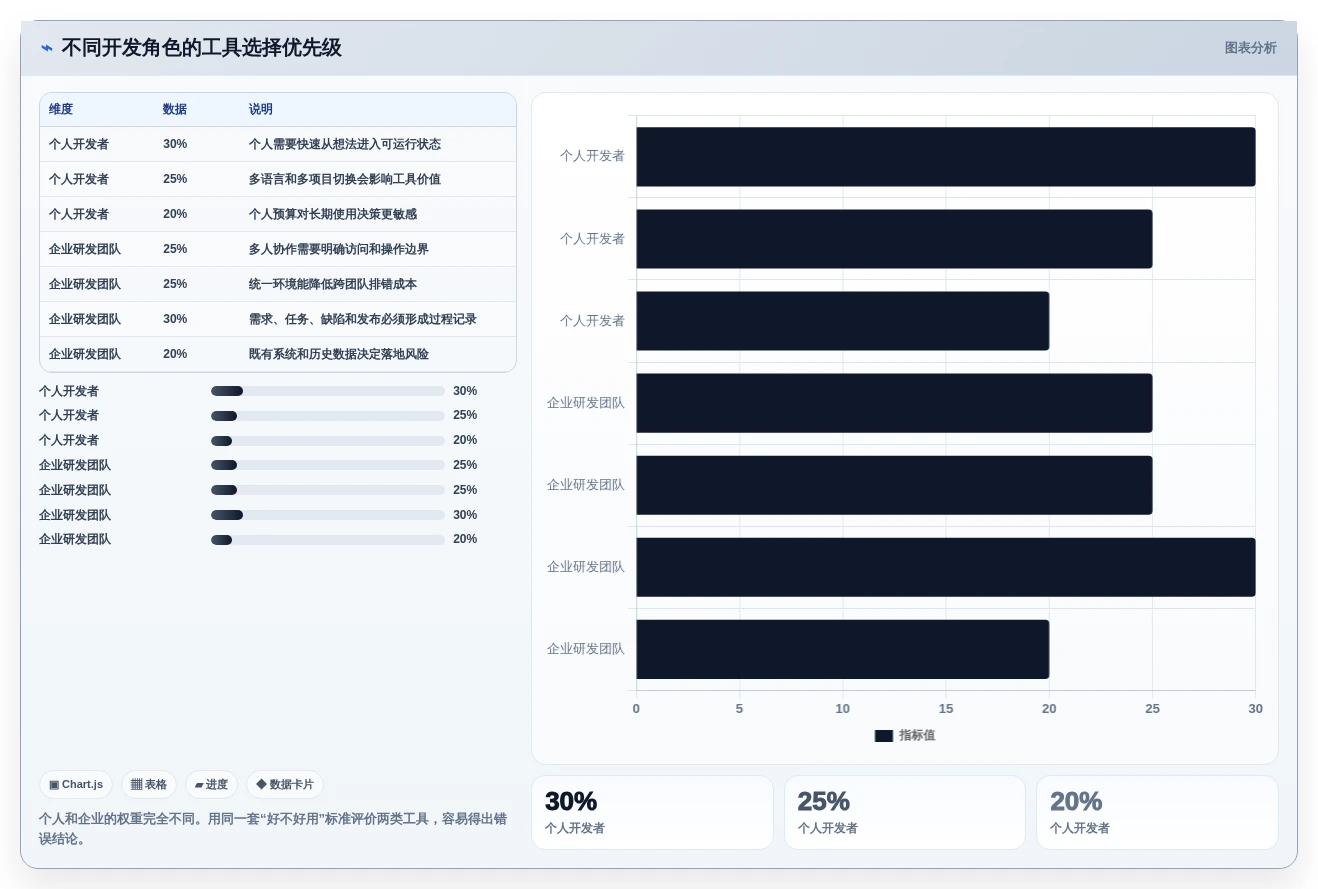Click the summary paragraph starting 个人和企业的权重完全不同

[273, 829]
